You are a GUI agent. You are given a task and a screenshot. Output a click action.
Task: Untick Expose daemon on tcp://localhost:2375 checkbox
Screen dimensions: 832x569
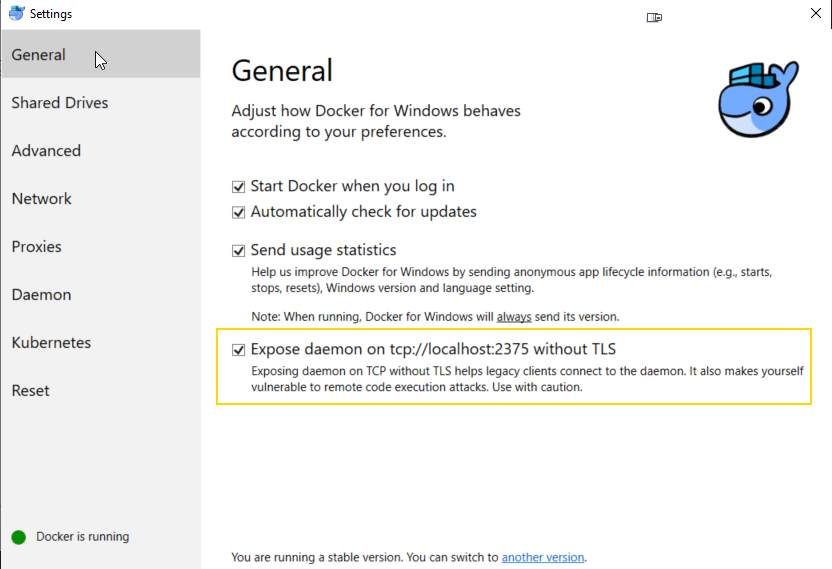point(238,350)
